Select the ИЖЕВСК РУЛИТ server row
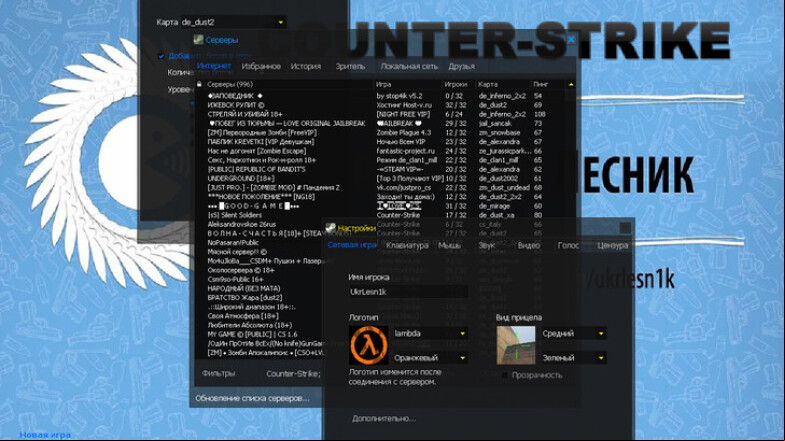This screenshot has width=785, height=441. point(380,105)
